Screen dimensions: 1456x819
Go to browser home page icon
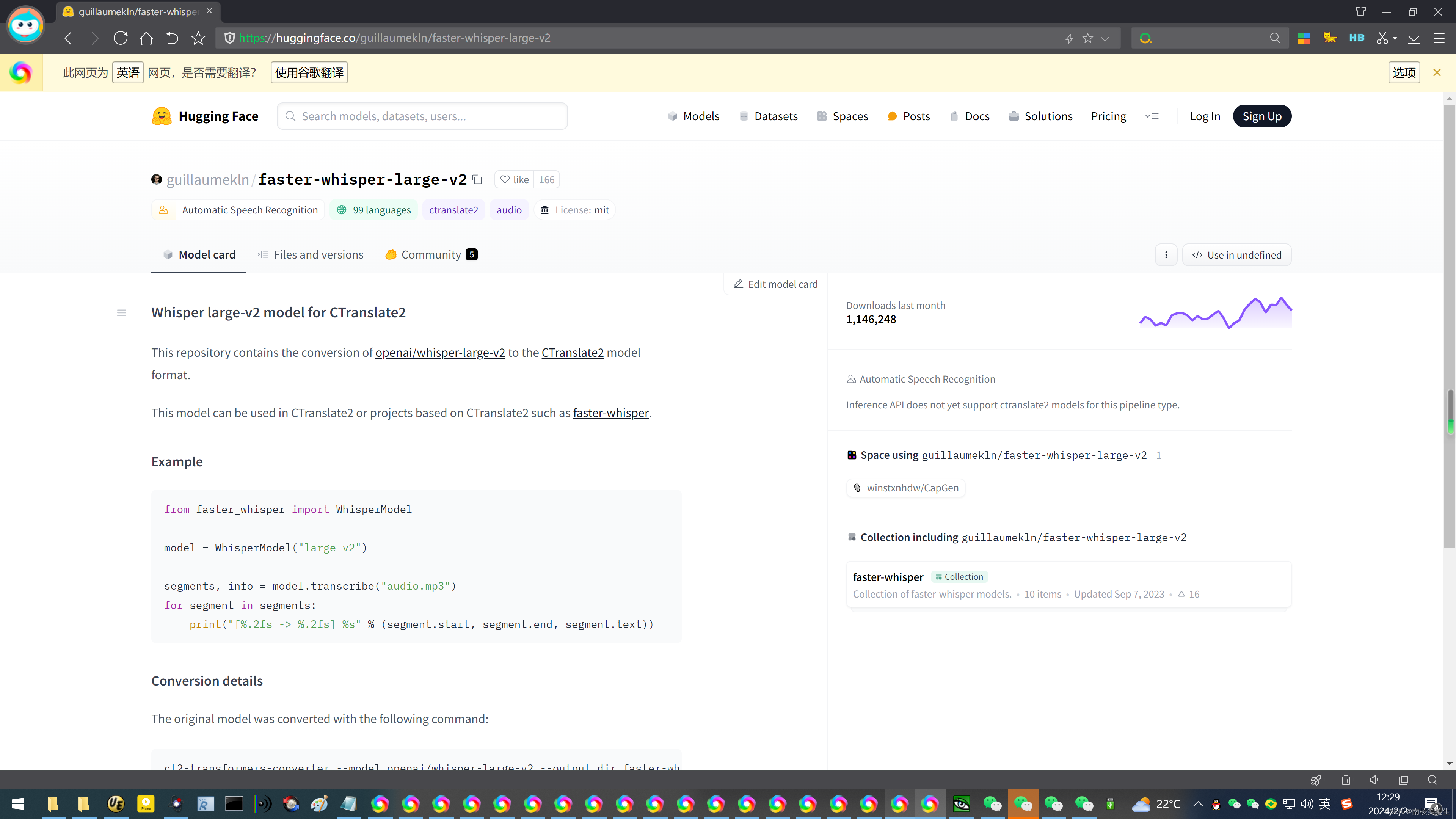pos(146,38)
